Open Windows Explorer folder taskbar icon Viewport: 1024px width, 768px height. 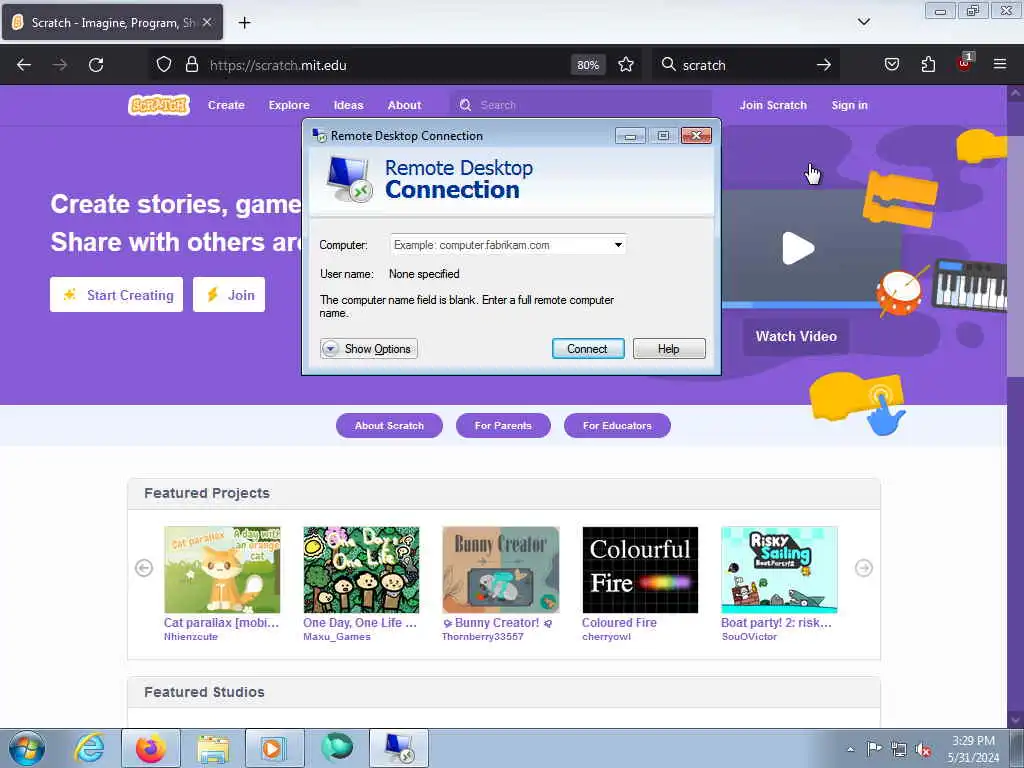(x=213, y=748)
